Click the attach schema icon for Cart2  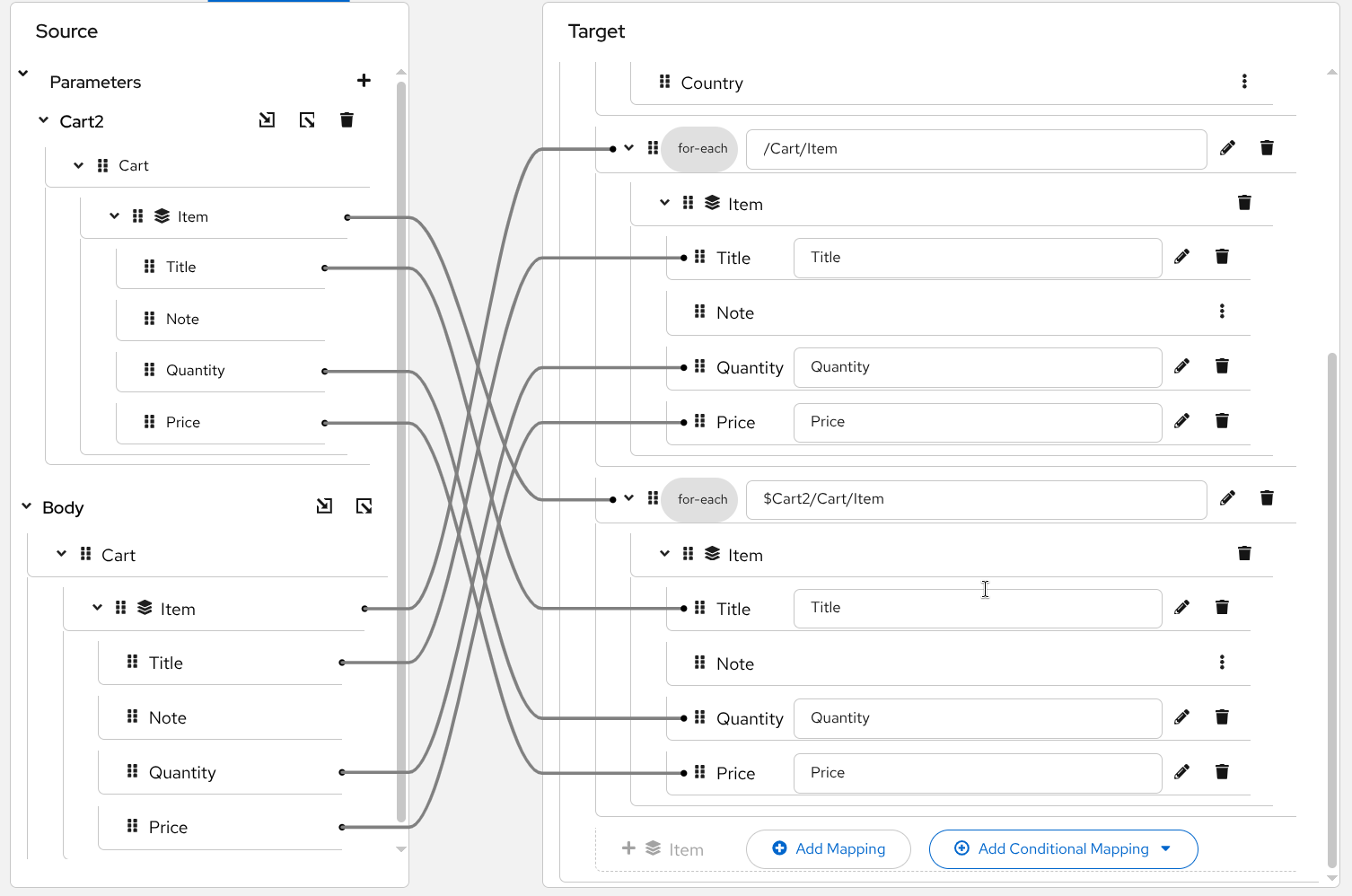267,120
